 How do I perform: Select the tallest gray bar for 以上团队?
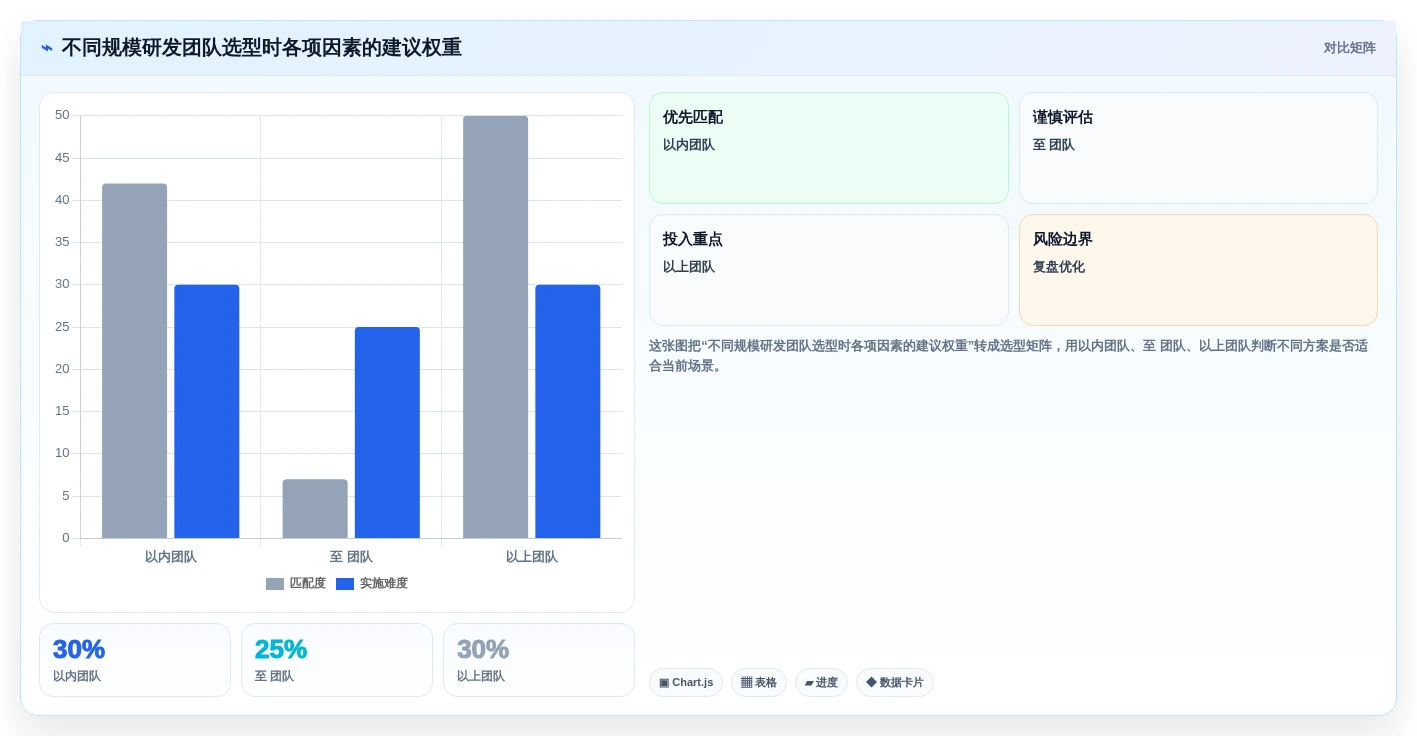pyautogui.click(x=495, y=327)
